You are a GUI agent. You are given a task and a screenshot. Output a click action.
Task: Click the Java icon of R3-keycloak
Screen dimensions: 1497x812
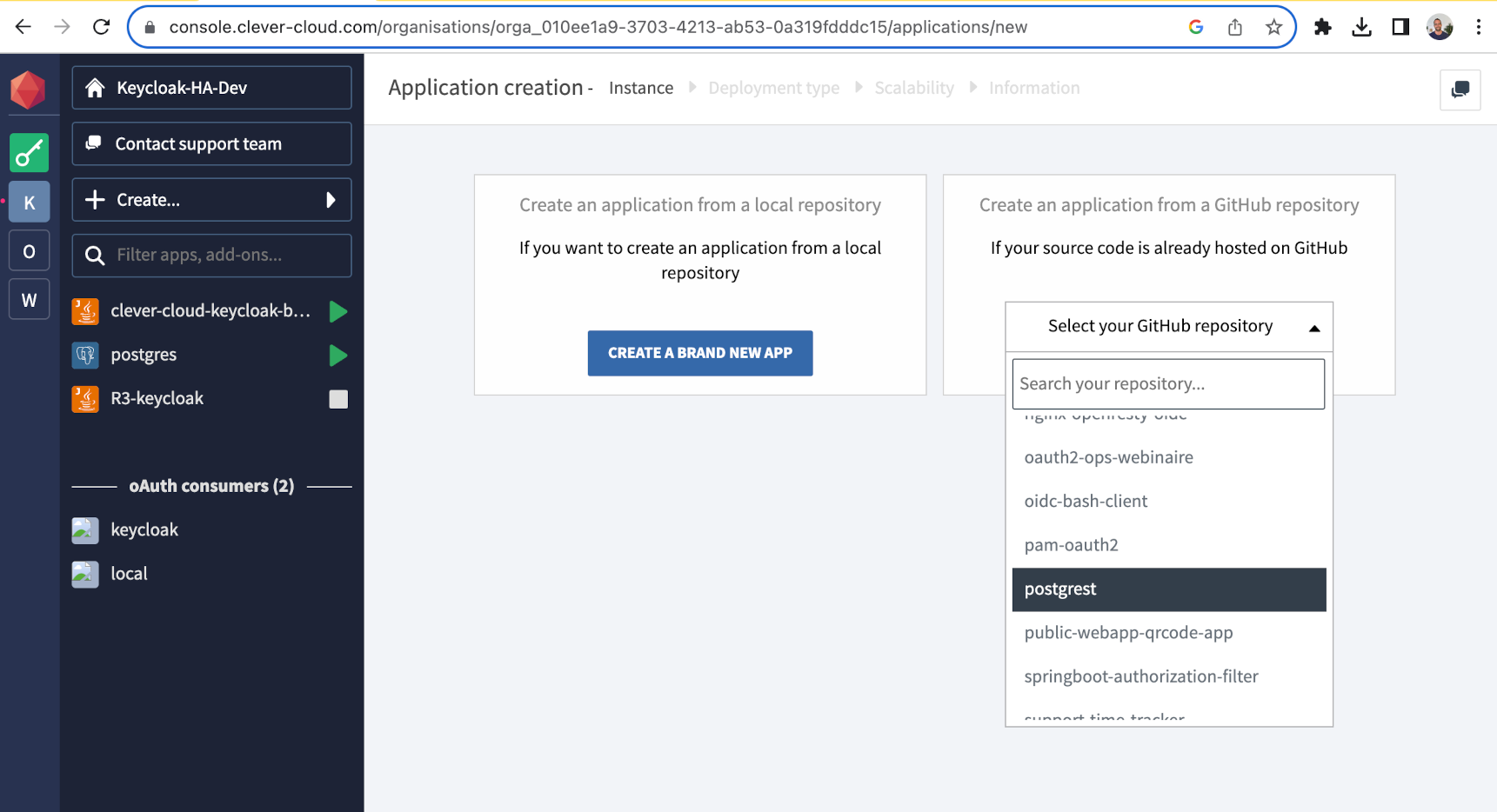85,399
